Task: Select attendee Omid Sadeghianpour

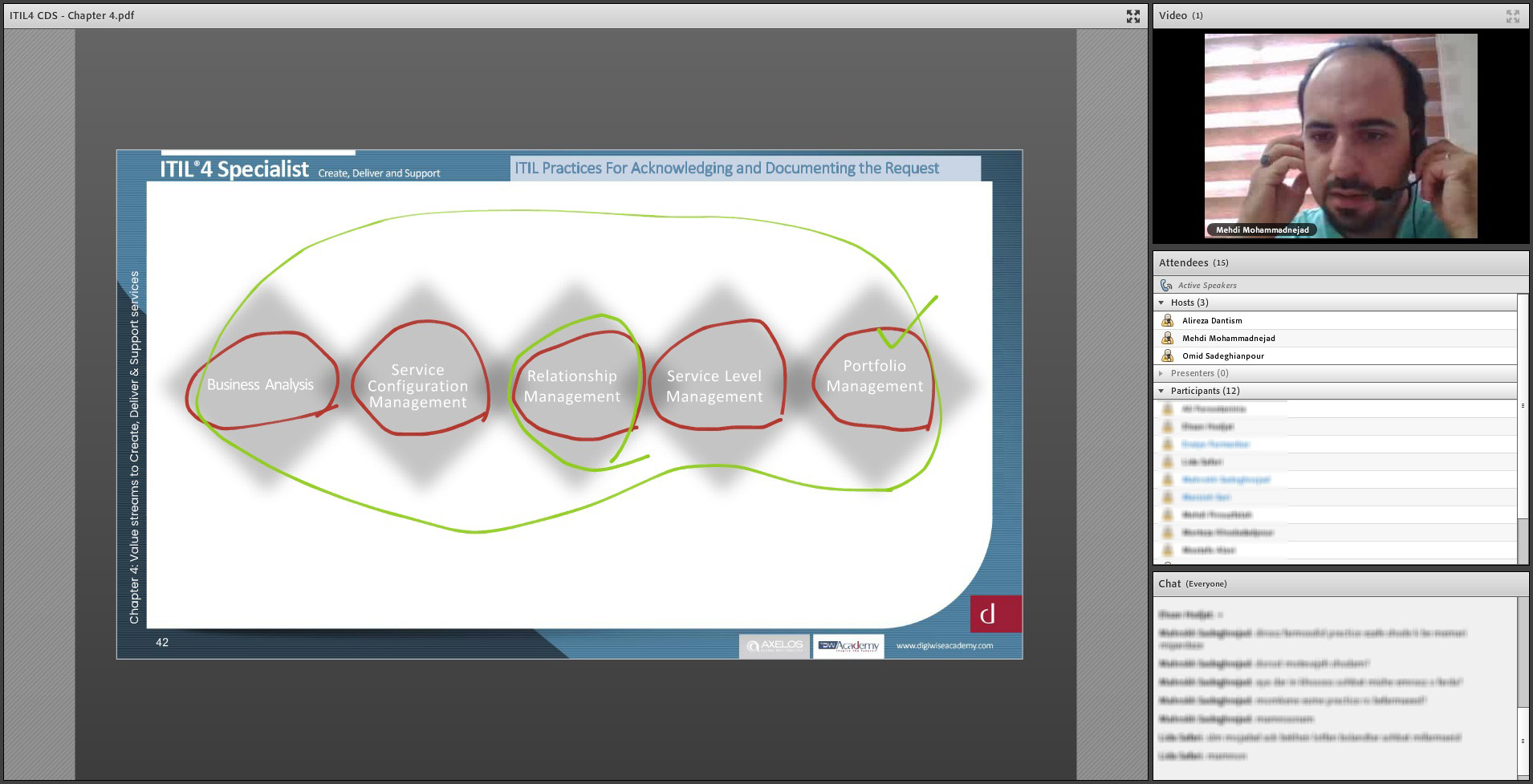Action: tap(1336, 355)
